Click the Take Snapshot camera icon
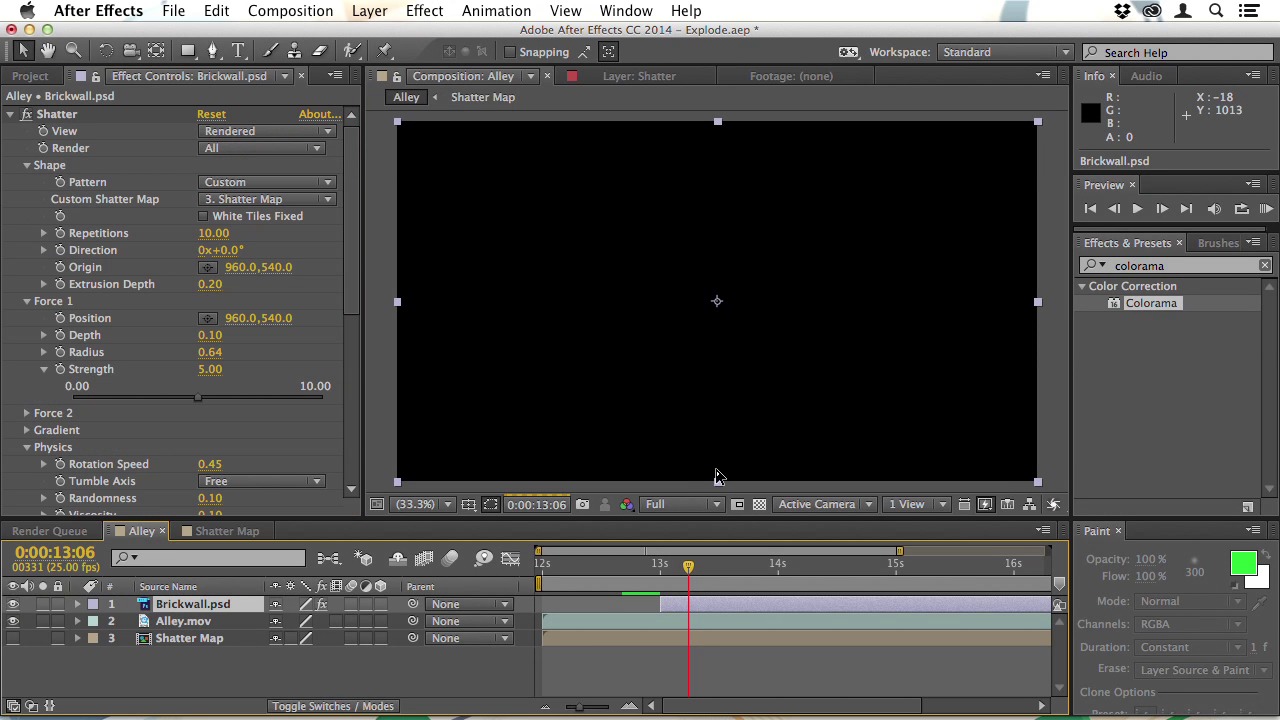 582,505
